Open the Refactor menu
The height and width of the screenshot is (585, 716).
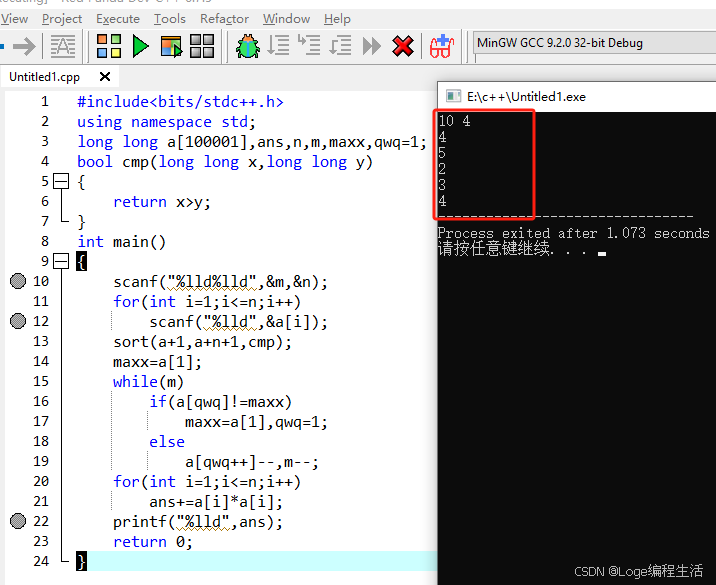point(224,19)
